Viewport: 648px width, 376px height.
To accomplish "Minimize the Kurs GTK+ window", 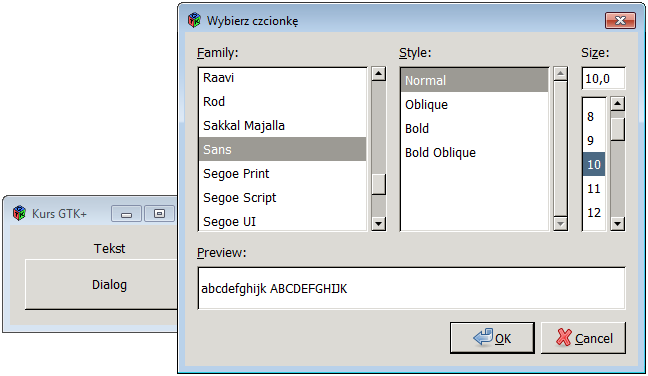I will [126, 214].
